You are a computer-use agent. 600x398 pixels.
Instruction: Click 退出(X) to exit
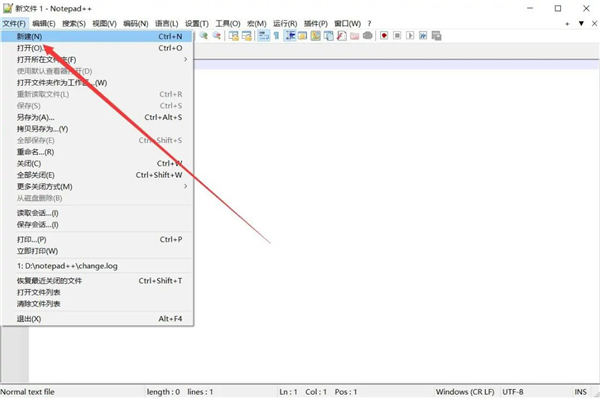(97, 319)
